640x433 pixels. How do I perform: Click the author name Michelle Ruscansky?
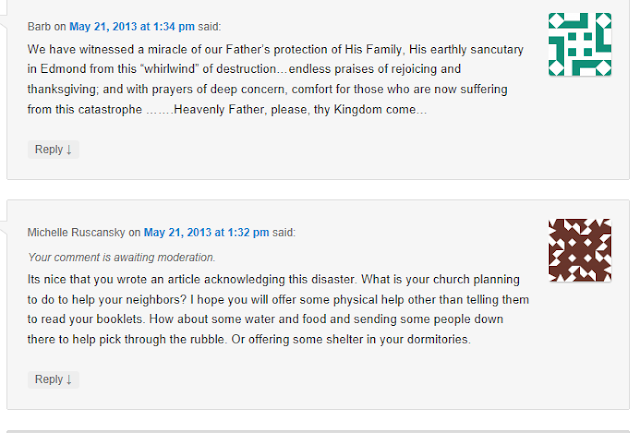76,233
